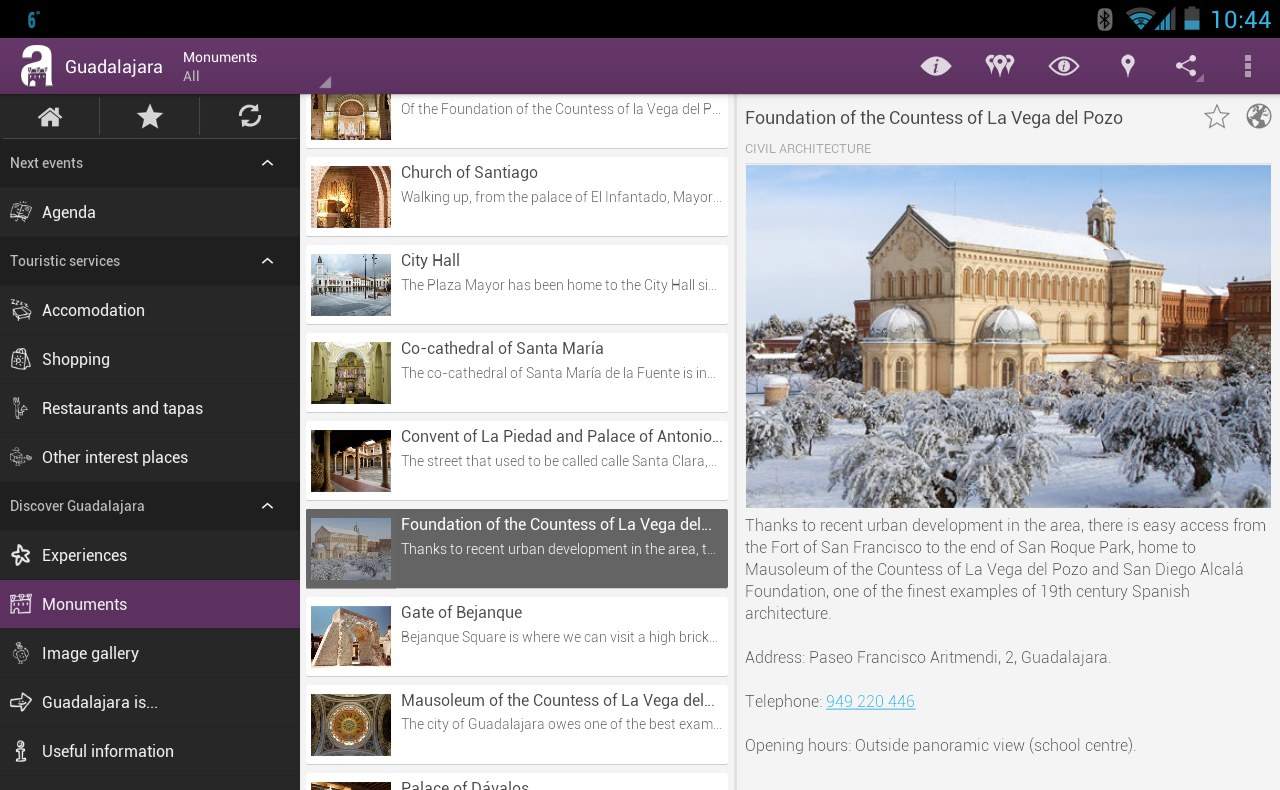This screenshot has width=1280, height=790.
Task: Tap the Bluetooth status icon
Action: pos(1105,19)
